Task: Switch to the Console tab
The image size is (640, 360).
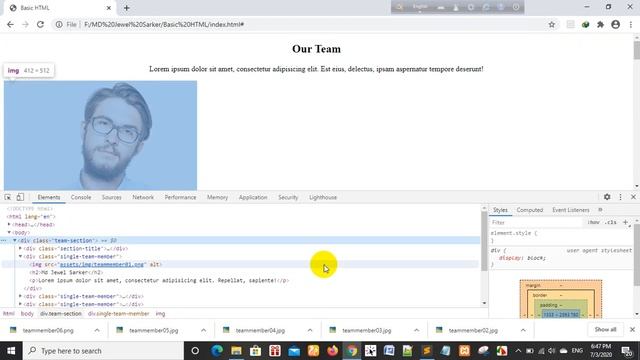Action: tap(81, 197)
